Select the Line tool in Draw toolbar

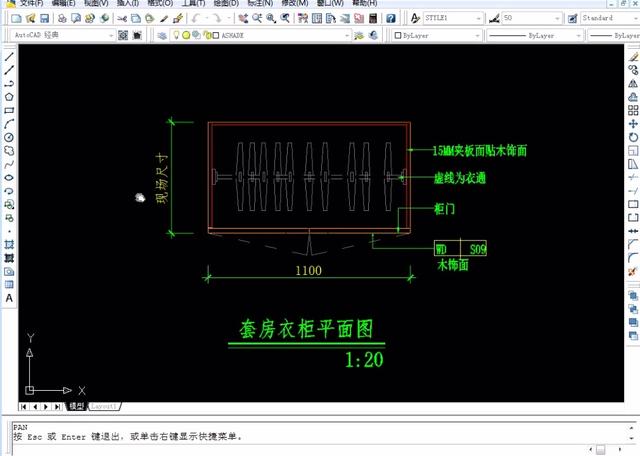[x=9, y=57]
